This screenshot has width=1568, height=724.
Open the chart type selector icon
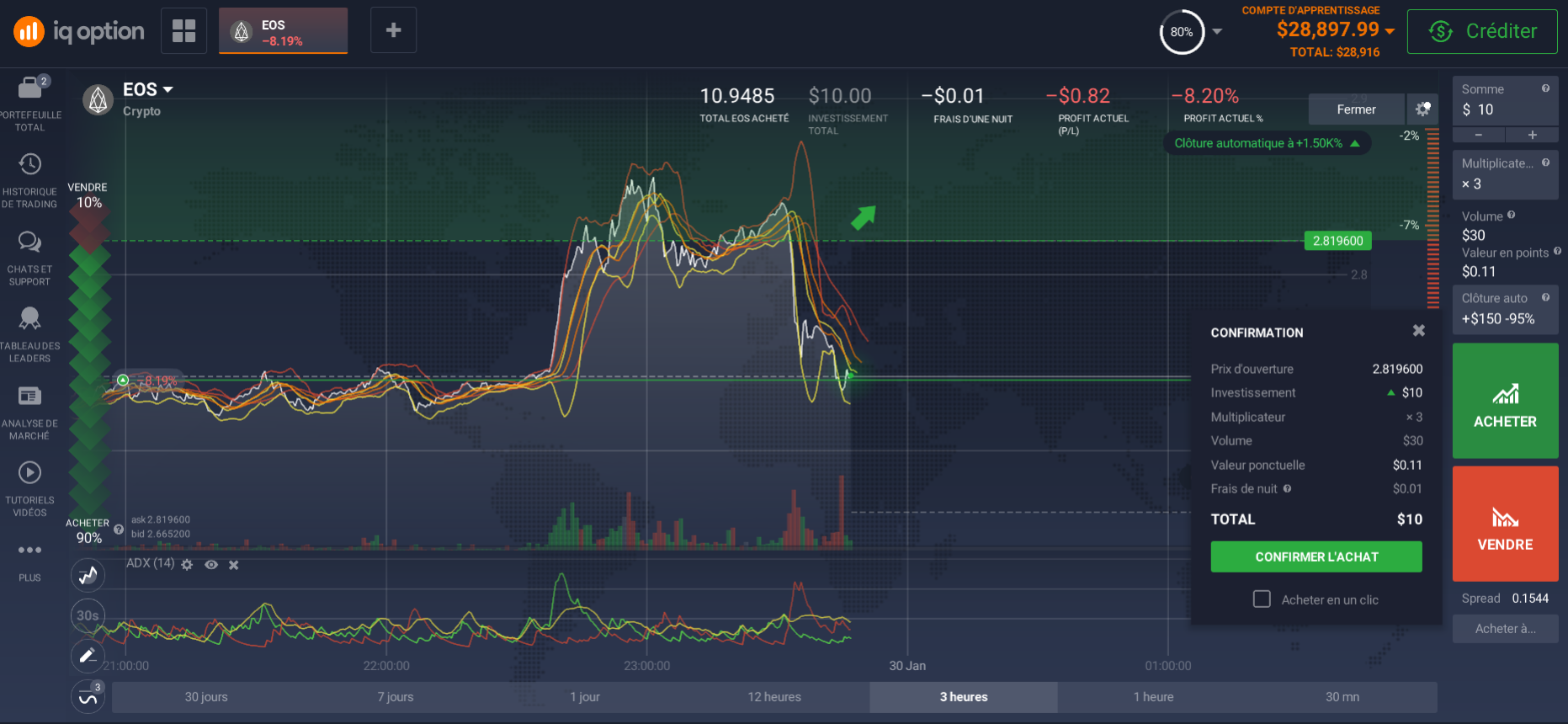click(x=88, y=576)
